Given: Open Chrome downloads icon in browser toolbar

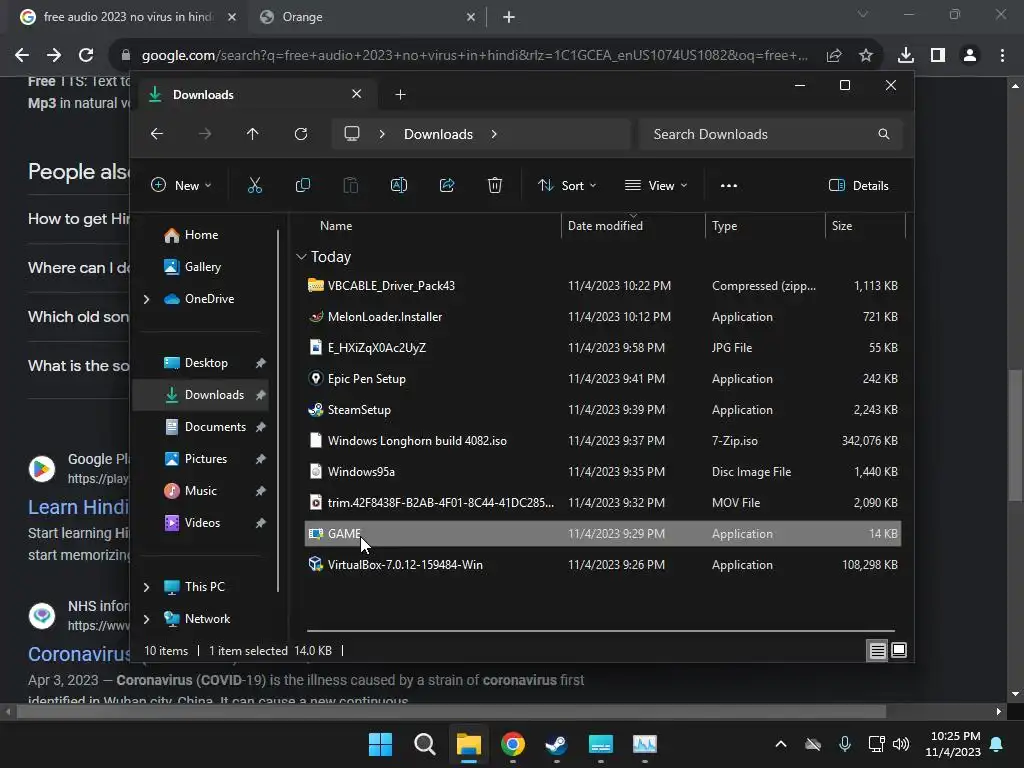Looking at the screenshot, I should click(x=906, y=56).
